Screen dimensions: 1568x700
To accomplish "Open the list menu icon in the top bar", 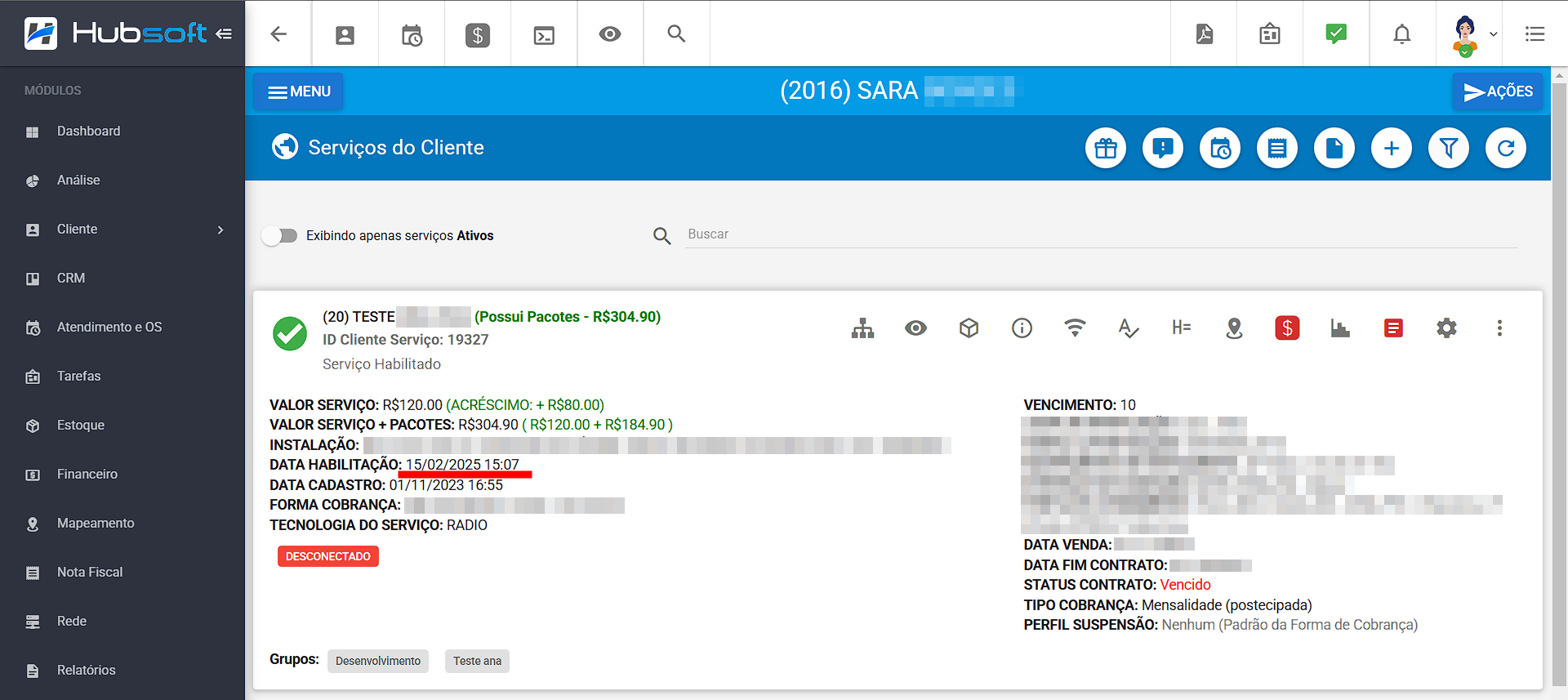I will pos(1535,33).
